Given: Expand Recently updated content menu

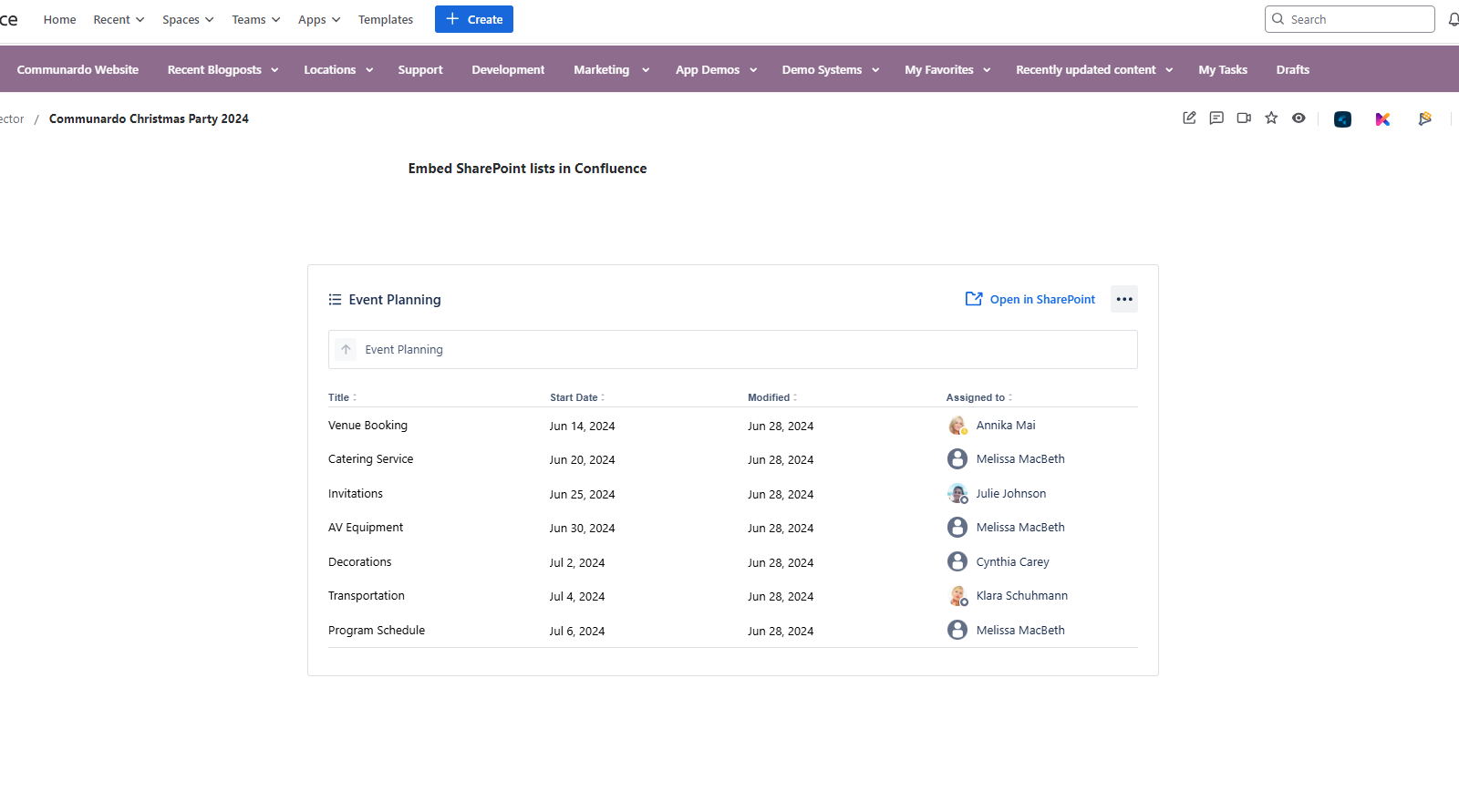Looking at the screenshot, I should 1094,69.
